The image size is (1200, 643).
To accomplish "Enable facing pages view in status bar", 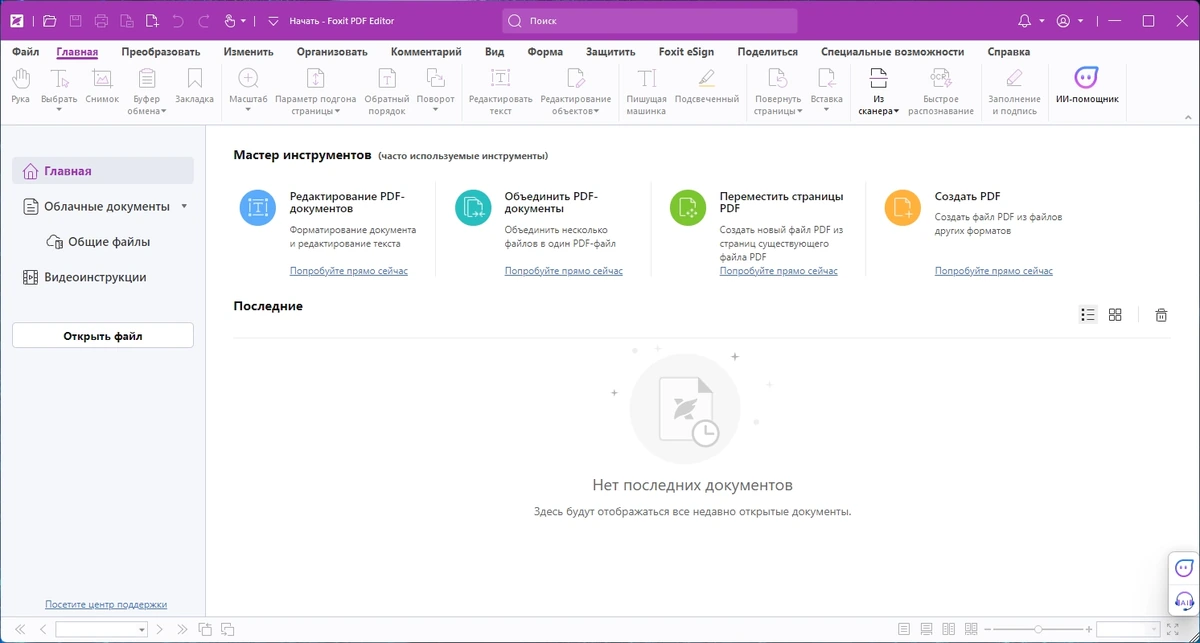I will [x=949, y=630].
